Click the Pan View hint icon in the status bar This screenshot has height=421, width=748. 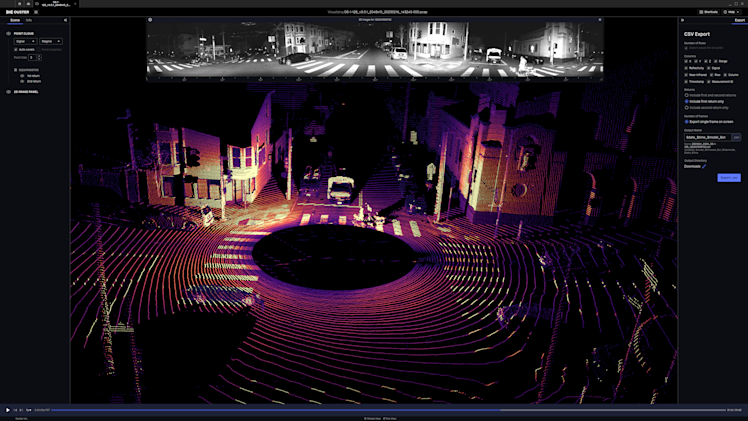384,419
